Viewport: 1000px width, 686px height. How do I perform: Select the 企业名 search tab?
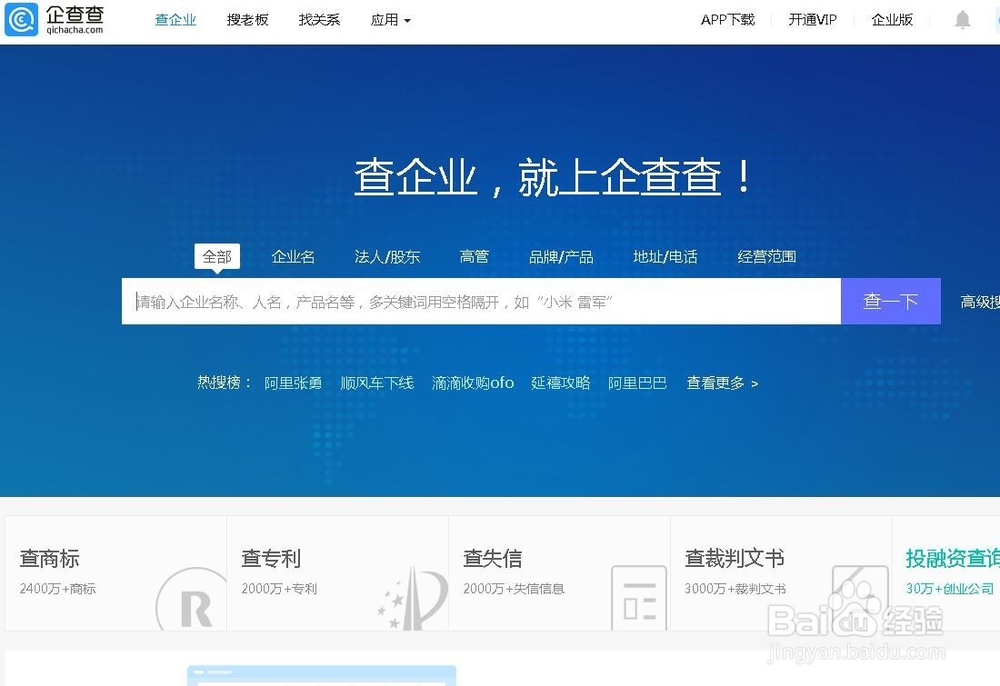[293, 256]
